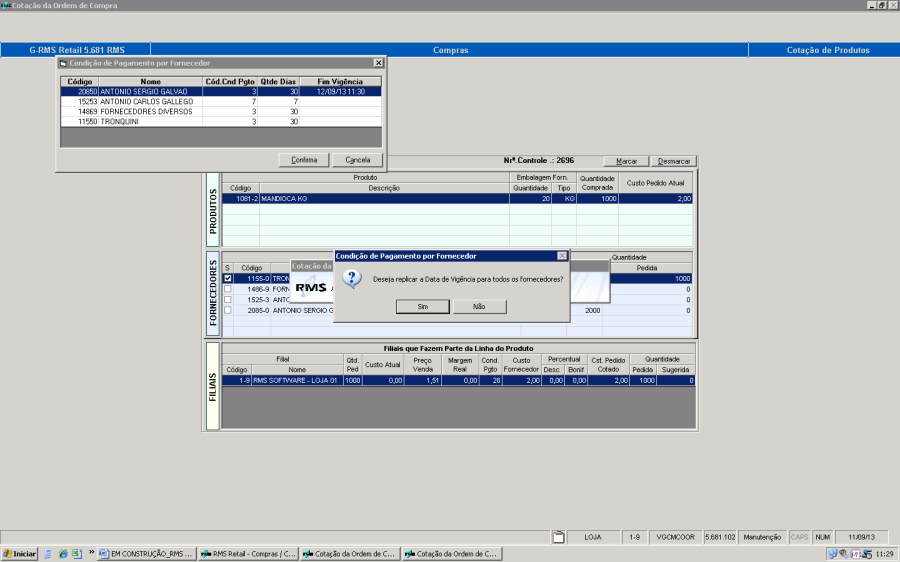The height and width of the screenshot is (562, 900).
Task: Uncheck the supplier 1155-0 checkbox
Action: pos(228,278)
